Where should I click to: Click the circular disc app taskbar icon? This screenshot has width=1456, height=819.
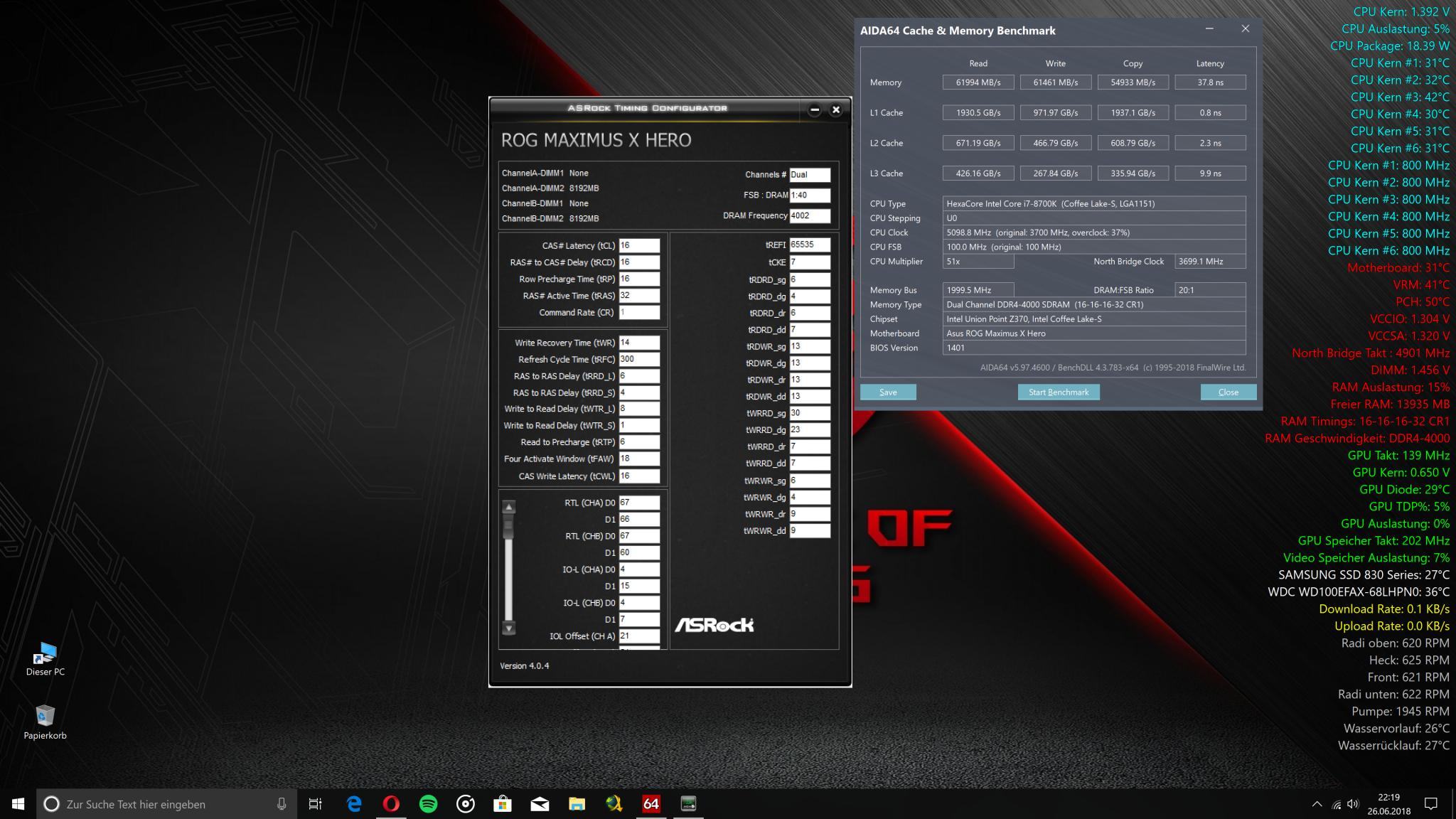(466, 804)
